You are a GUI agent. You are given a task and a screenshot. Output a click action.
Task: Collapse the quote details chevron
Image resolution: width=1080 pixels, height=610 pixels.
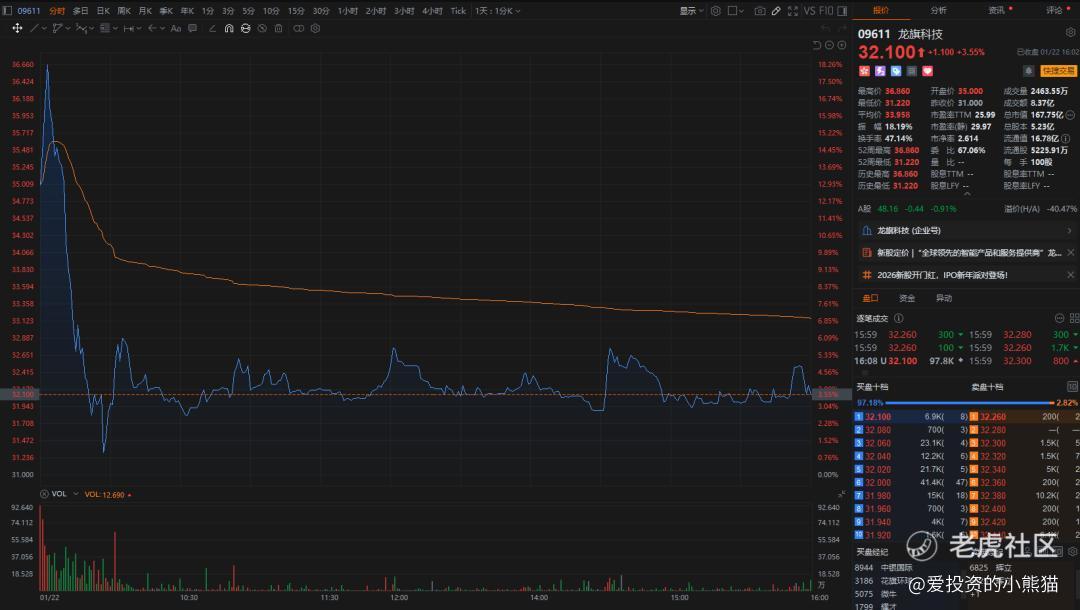click(x=967, y=194)
